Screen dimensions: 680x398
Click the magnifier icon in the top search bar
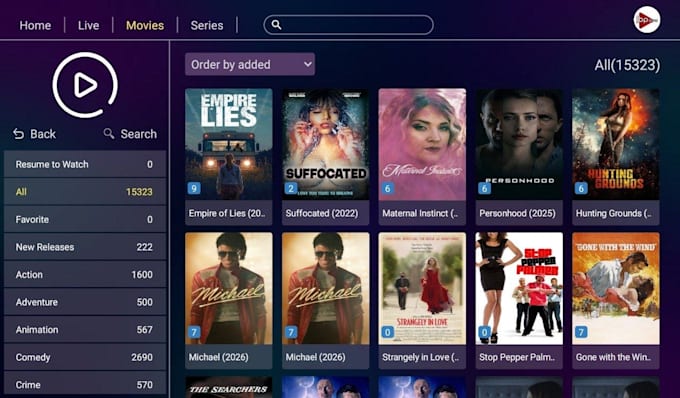point(276,25)
